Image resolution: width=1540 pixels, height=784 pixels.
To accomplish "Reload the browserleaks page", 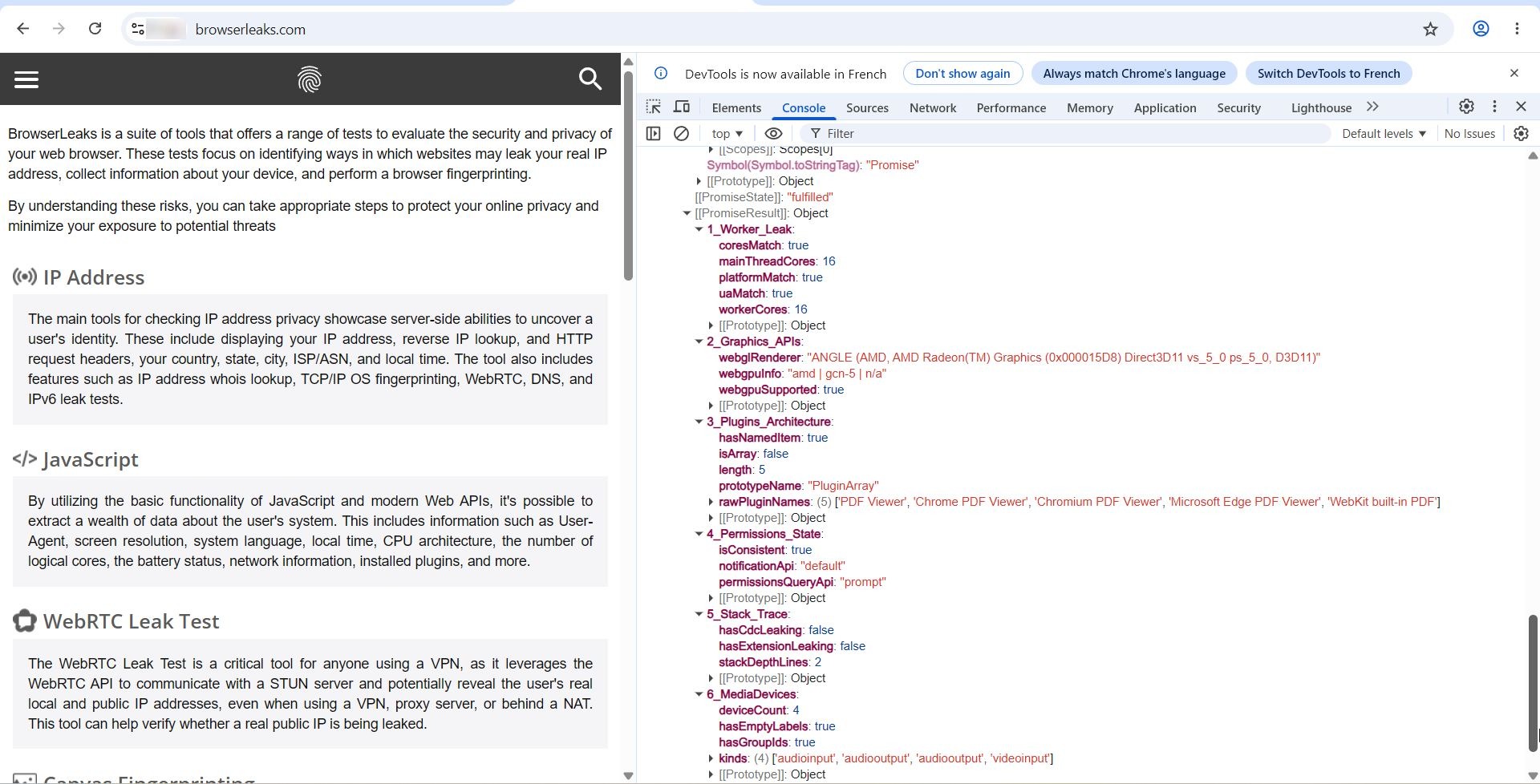I will pyautogui.click(x=95, y=29).
